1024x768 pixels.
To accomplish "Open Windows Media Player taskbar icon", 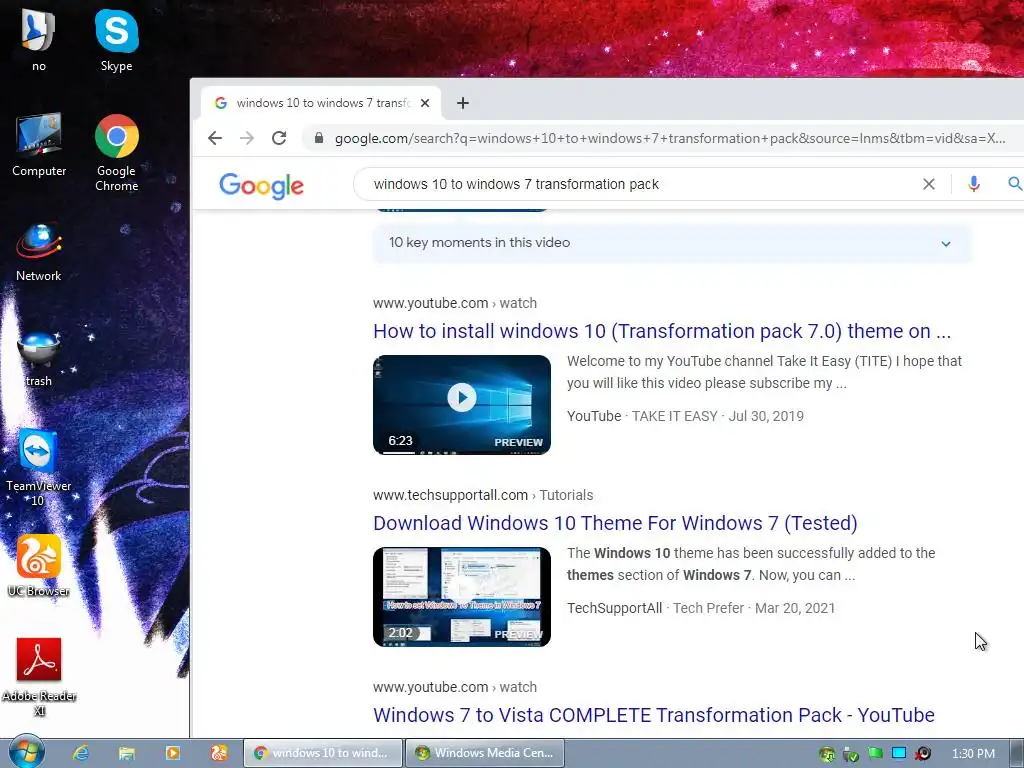I will coord(172,753).
